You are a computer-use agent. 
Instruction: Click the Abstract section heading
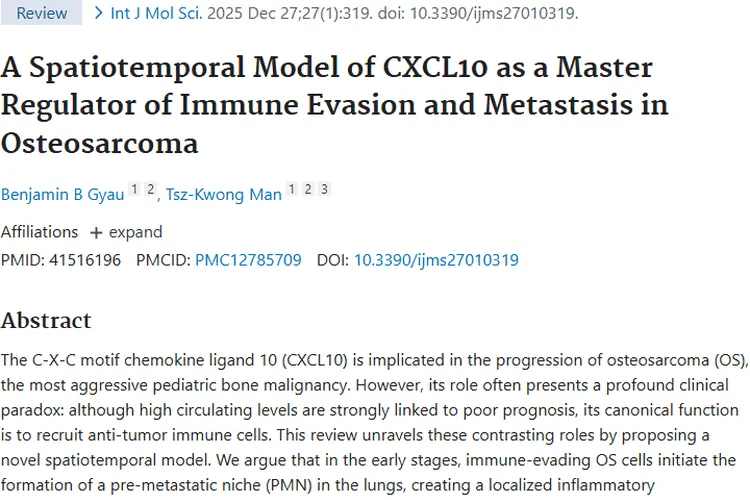(x=46, y=321)
